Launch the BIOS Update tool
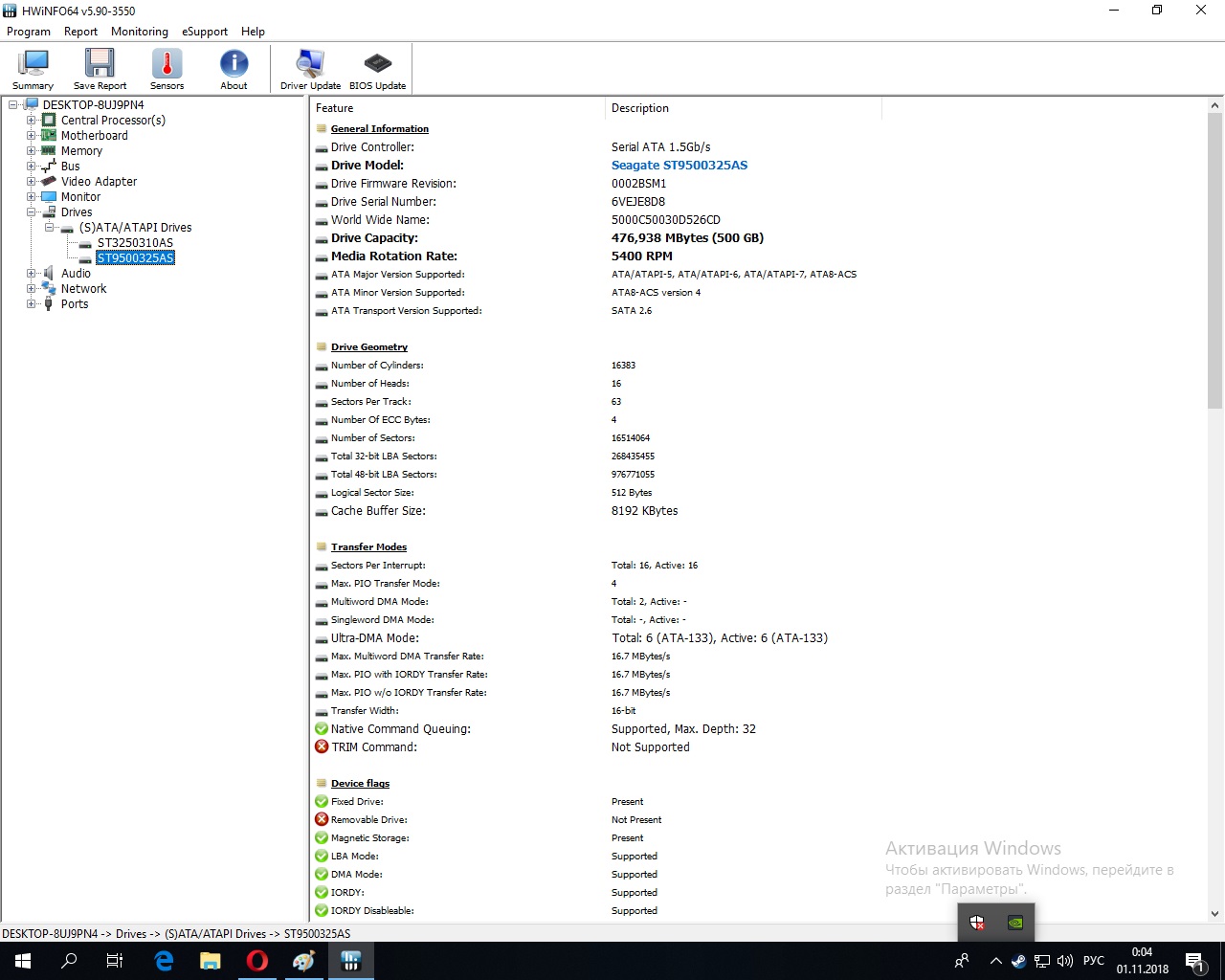 click(x=377, y=69)
